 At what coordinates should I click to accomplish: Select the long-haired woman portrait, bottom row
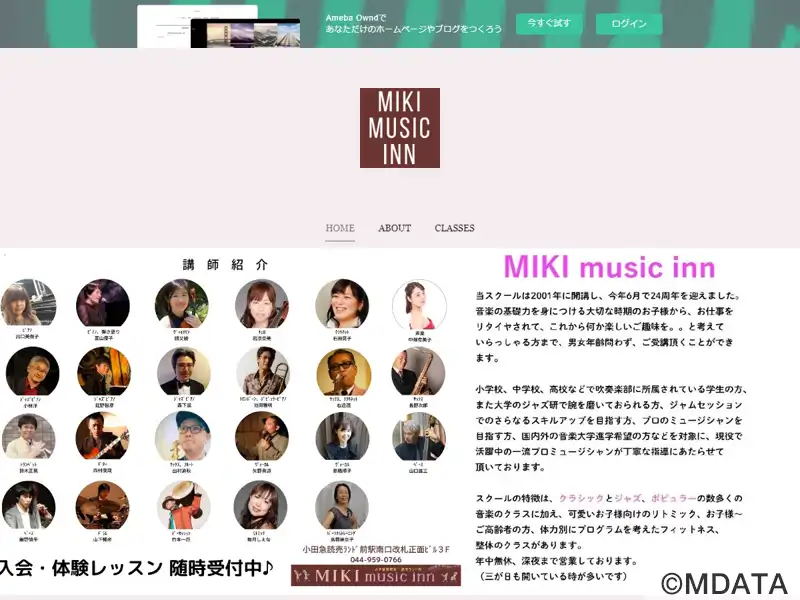[x=260, y=505]
